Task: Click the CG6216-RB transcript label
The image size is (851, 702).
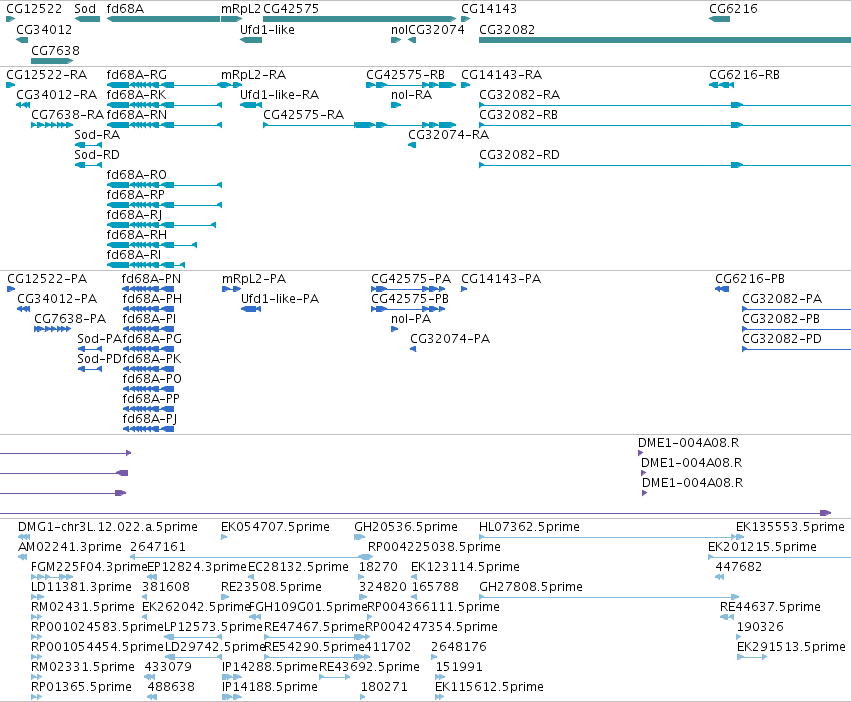Action: click(x=744, y=74)
